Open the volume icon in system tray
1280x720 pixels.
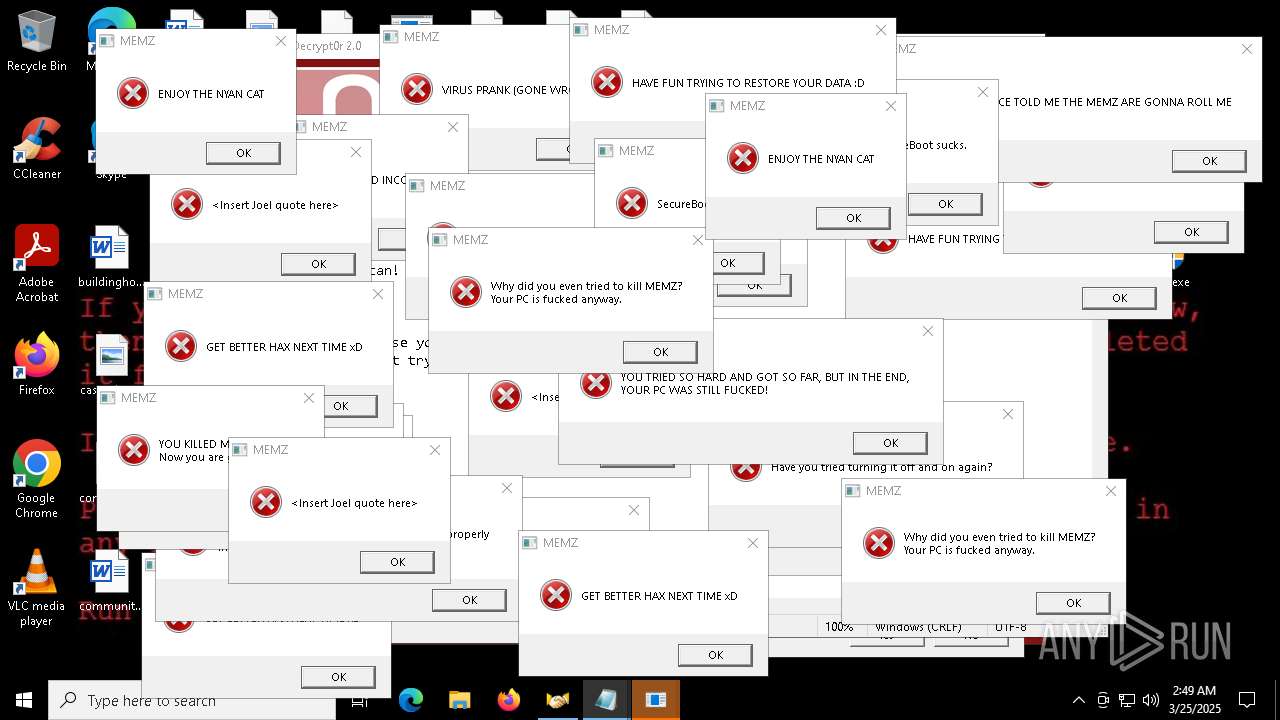pyautogui.click(x=1151, y=700)
